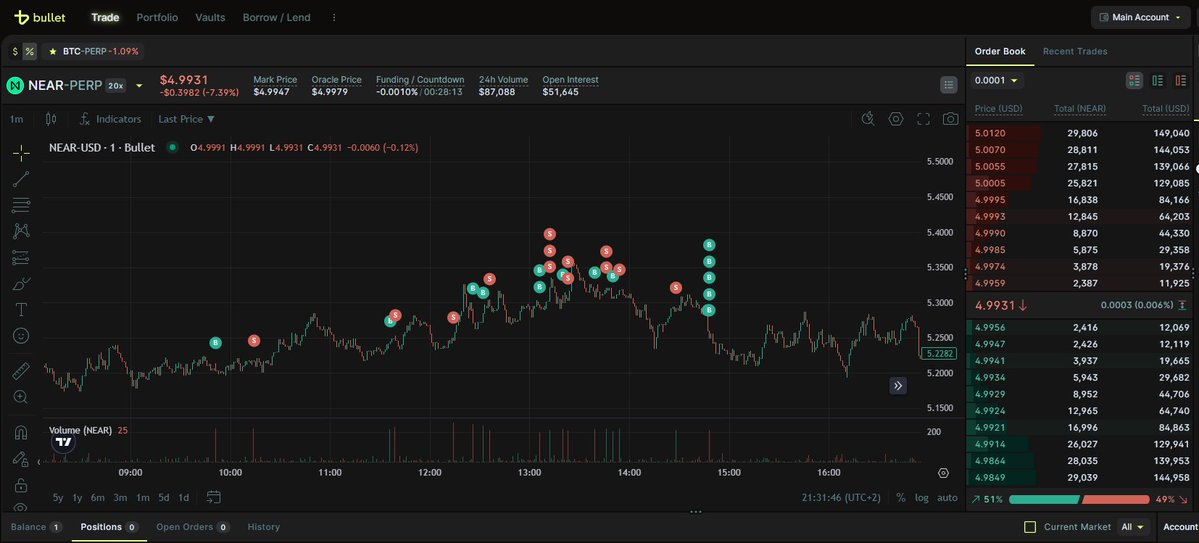1199x543 pixels.
Task: Open the forecasting and measurement tools
Action: point(21,258)
